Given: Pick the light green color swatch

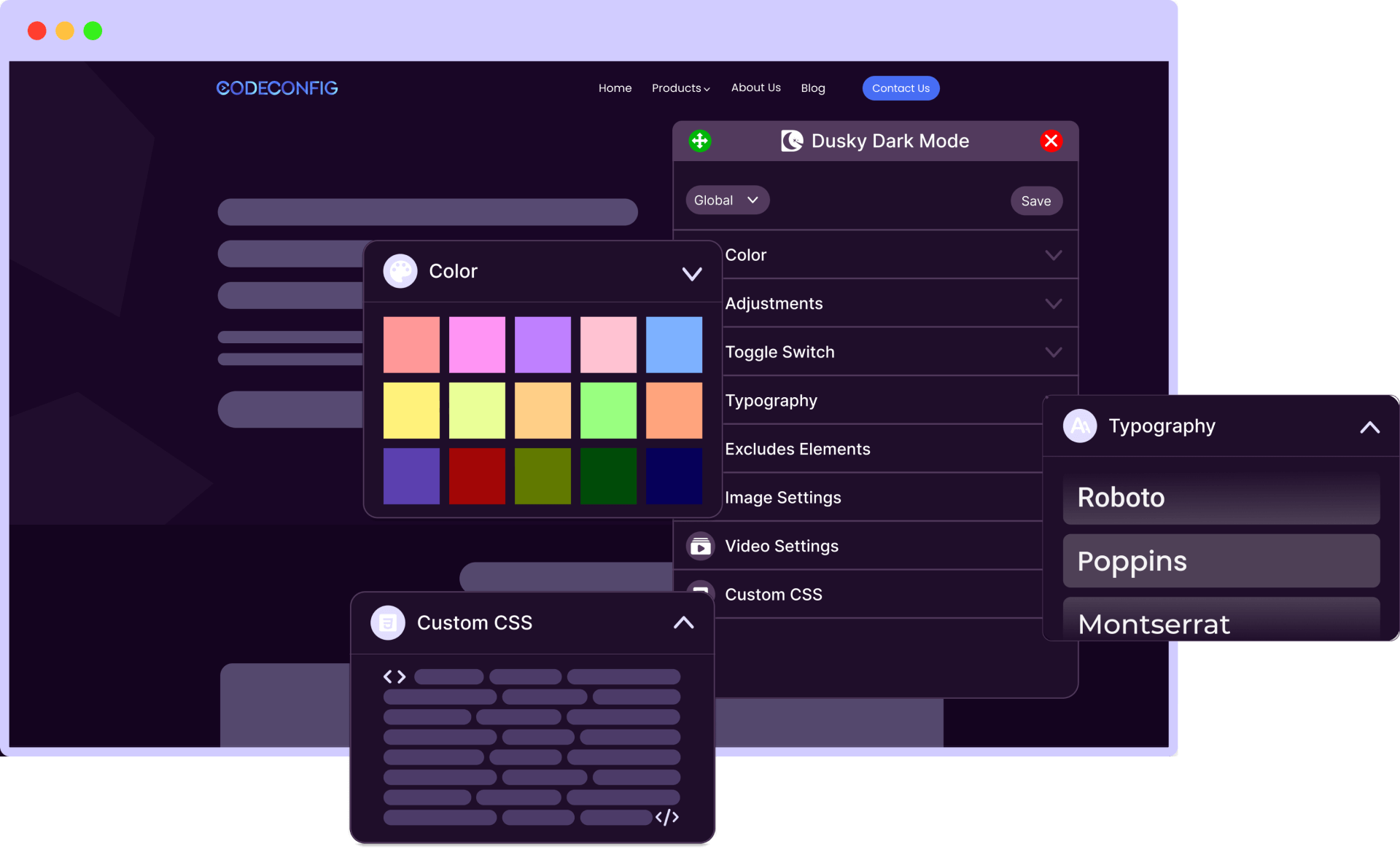Looking at the screenshot, I should pos(608,410).
